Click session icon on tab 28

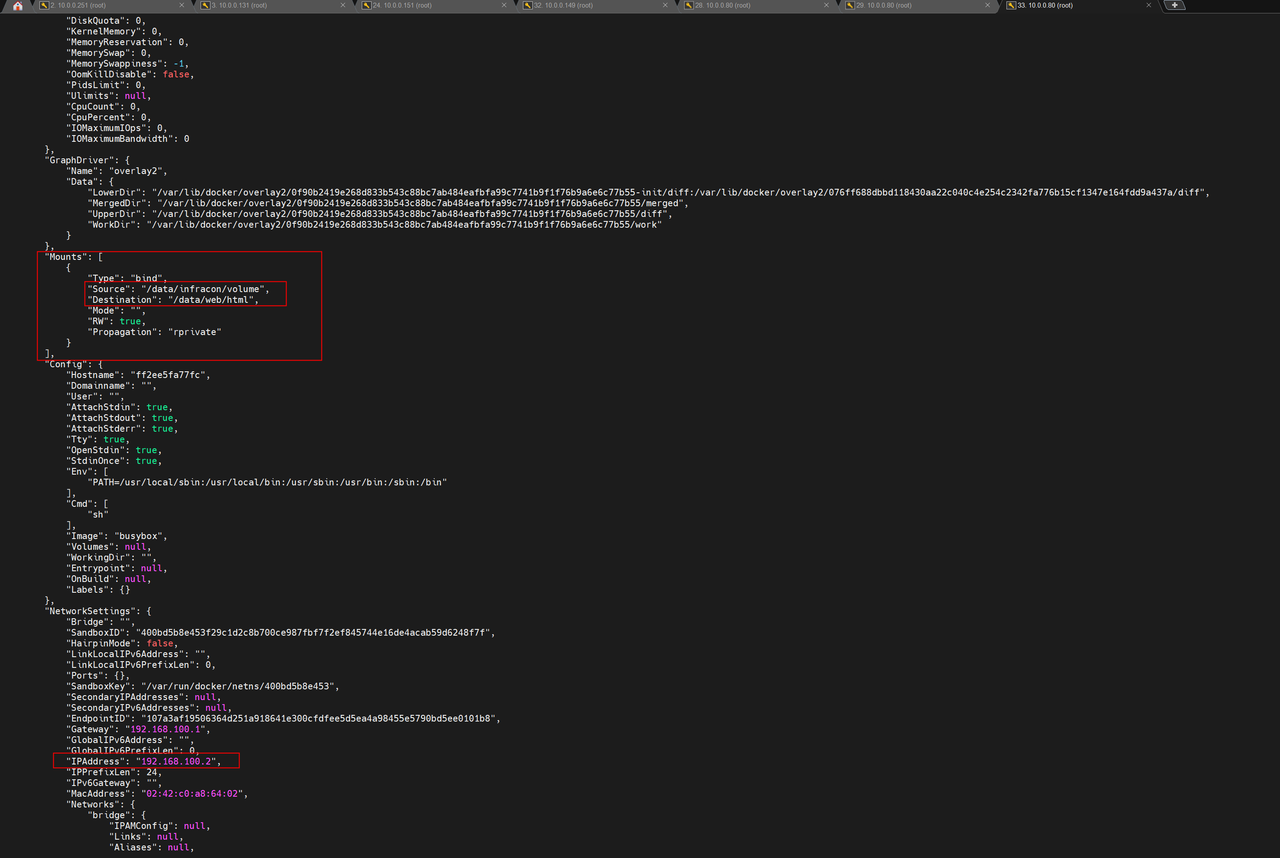click(688, 5)
